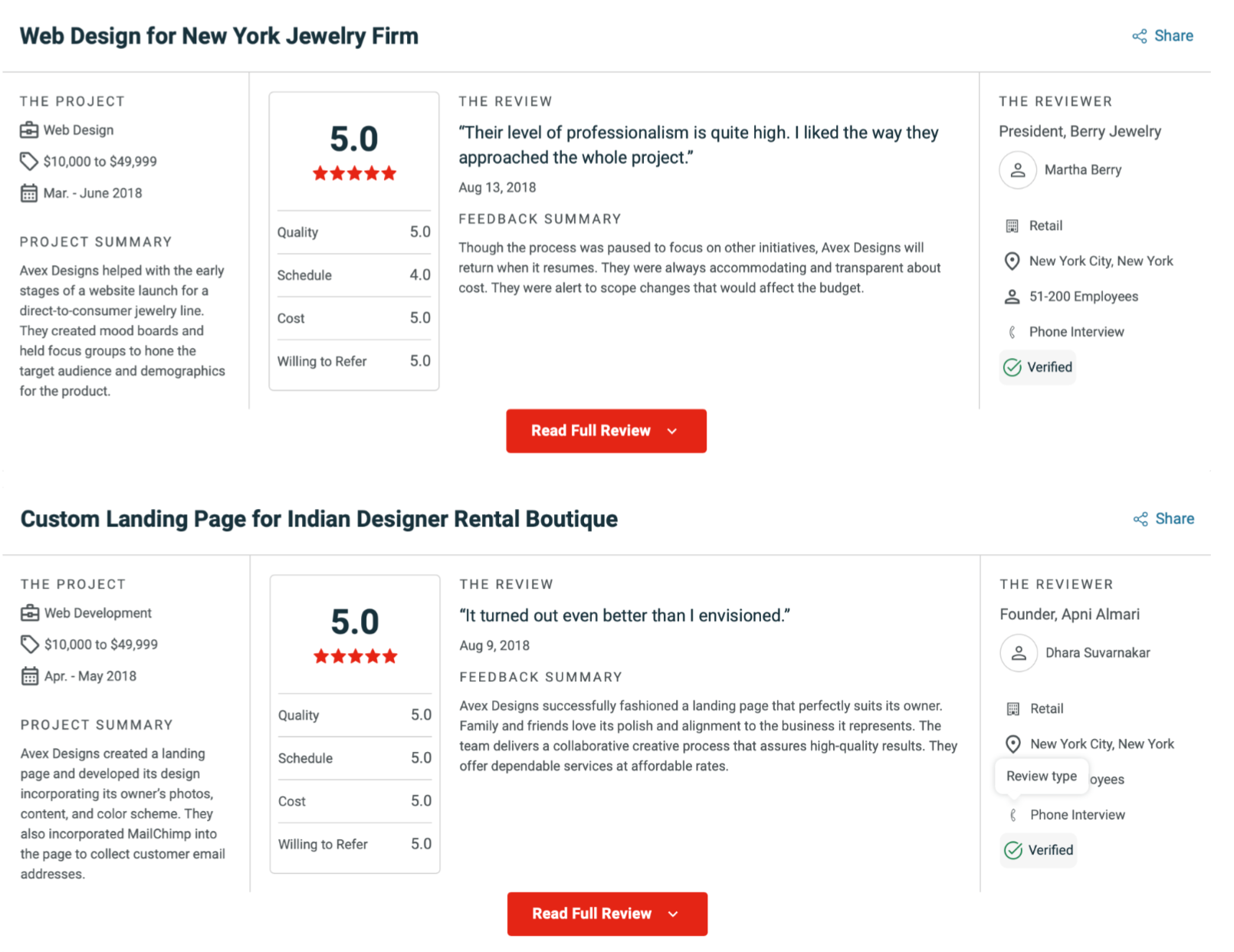Viewport: 1234px width, 952px height.
Task: Click the Share icon for Jewelry Firm review
Action: 1140,36
